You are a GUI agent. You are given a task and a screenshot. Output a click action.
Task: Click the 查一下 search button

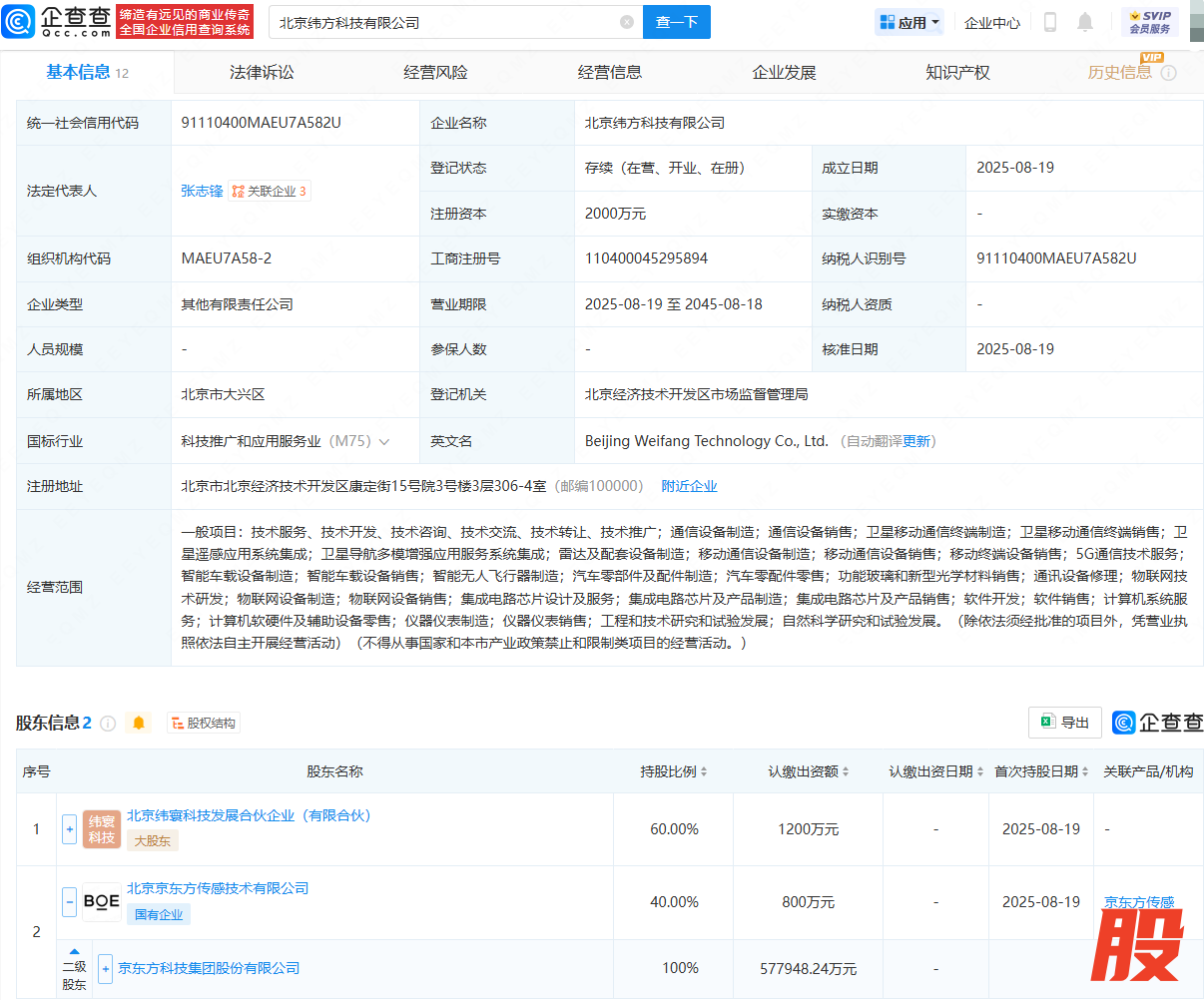tap(677, 22)
